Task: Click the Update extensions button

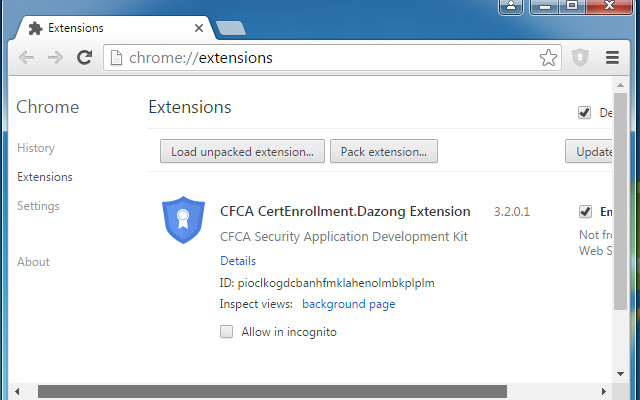Action: [589, 151]
